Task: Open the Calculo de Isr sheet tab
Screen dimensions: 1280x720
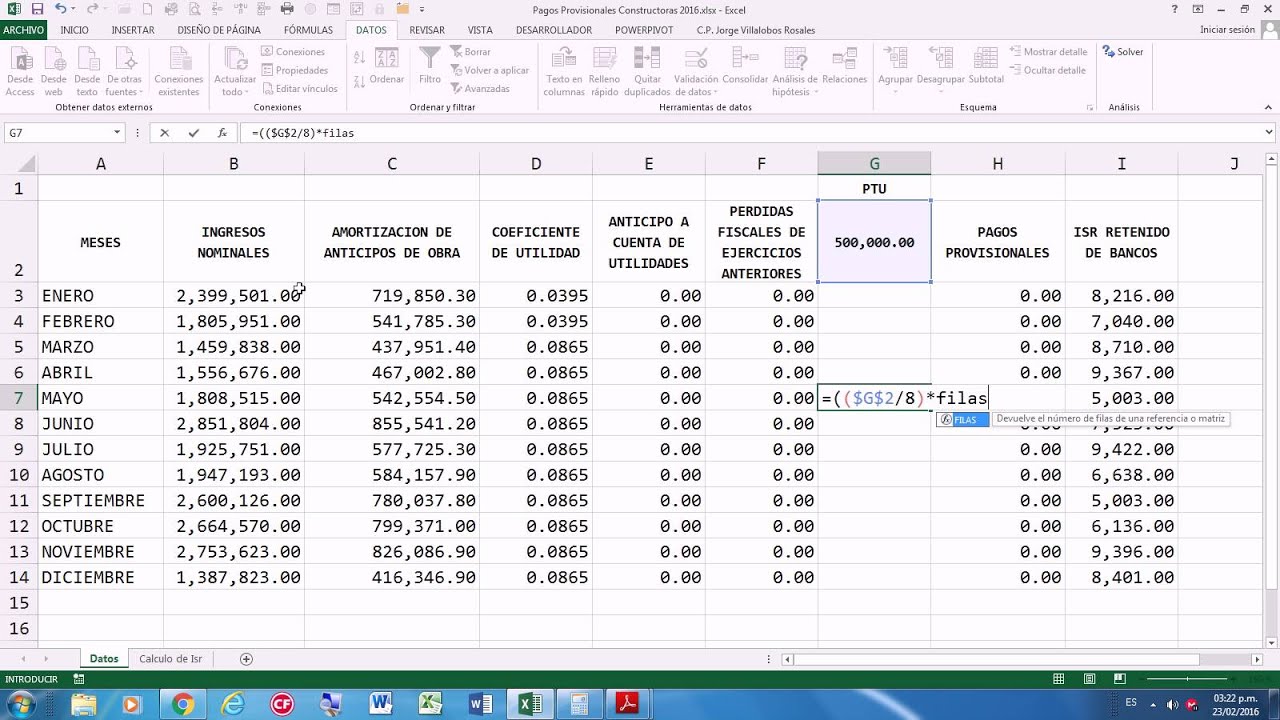Action: click(x=171, y=659)
